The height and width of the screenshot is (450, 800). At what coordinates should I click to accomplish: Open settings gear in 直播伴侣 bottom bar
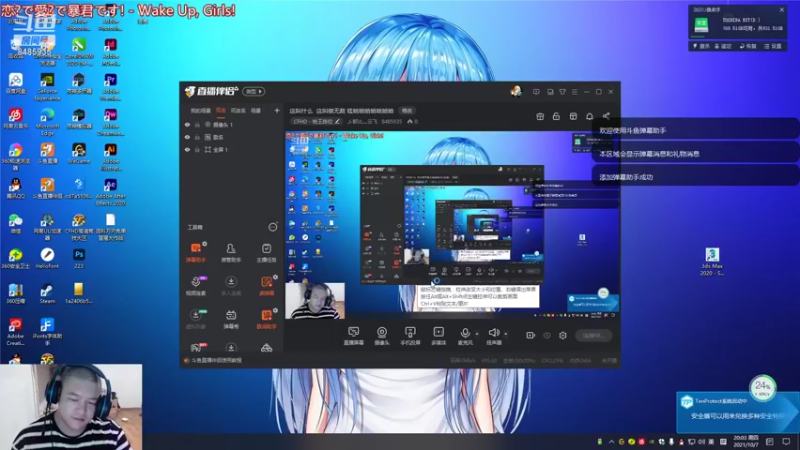pyautogui.click(x=563, y=335)
